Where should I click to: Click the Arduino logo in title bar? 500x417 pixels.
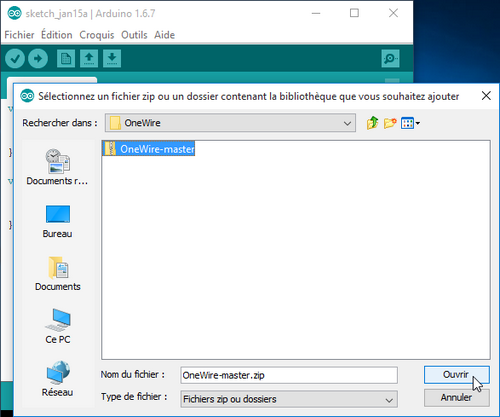tap(15, 13)
